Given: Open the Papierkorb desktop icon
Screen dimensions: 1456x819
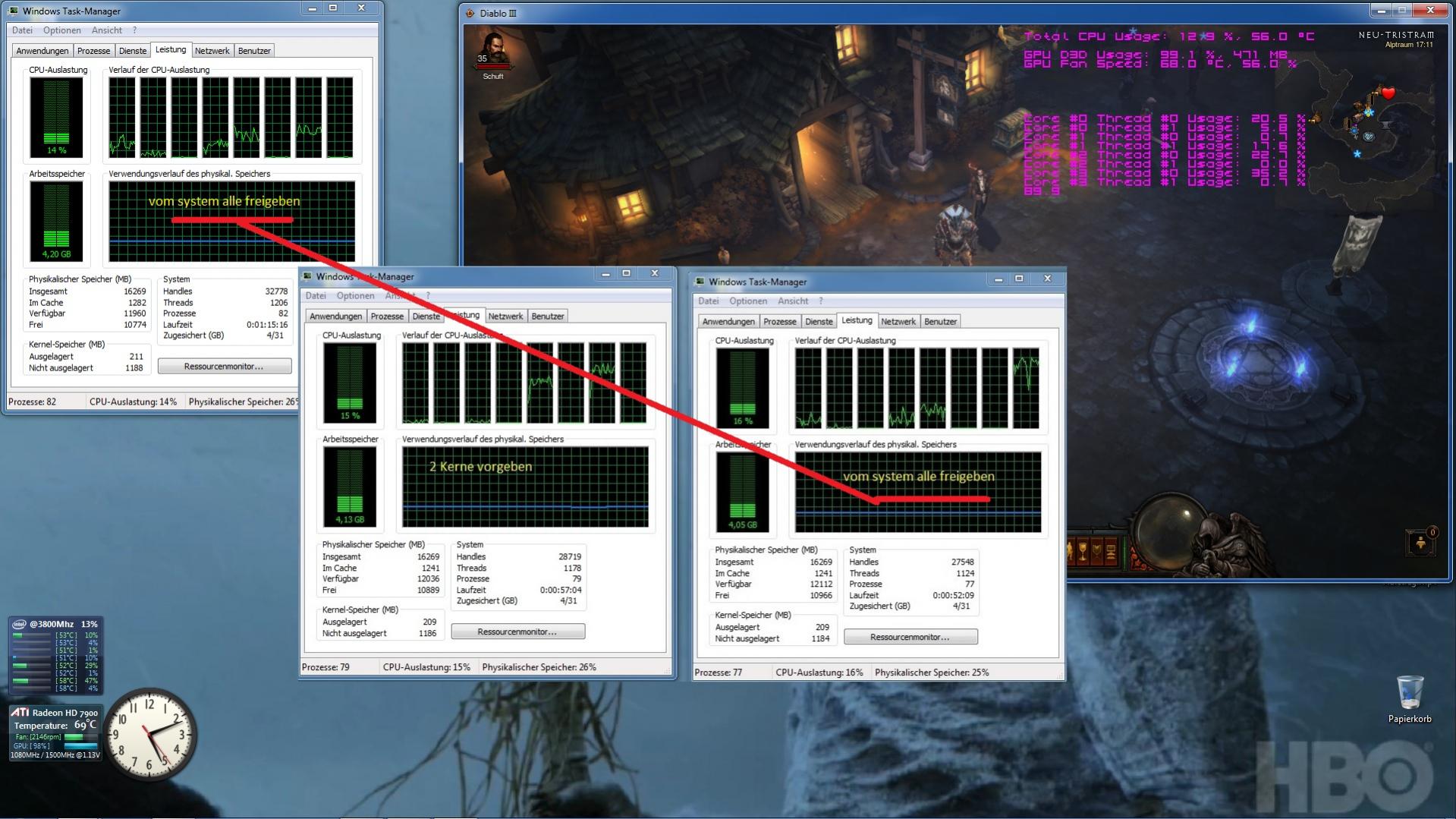Looking at the screenshot, I should 1410,699.
